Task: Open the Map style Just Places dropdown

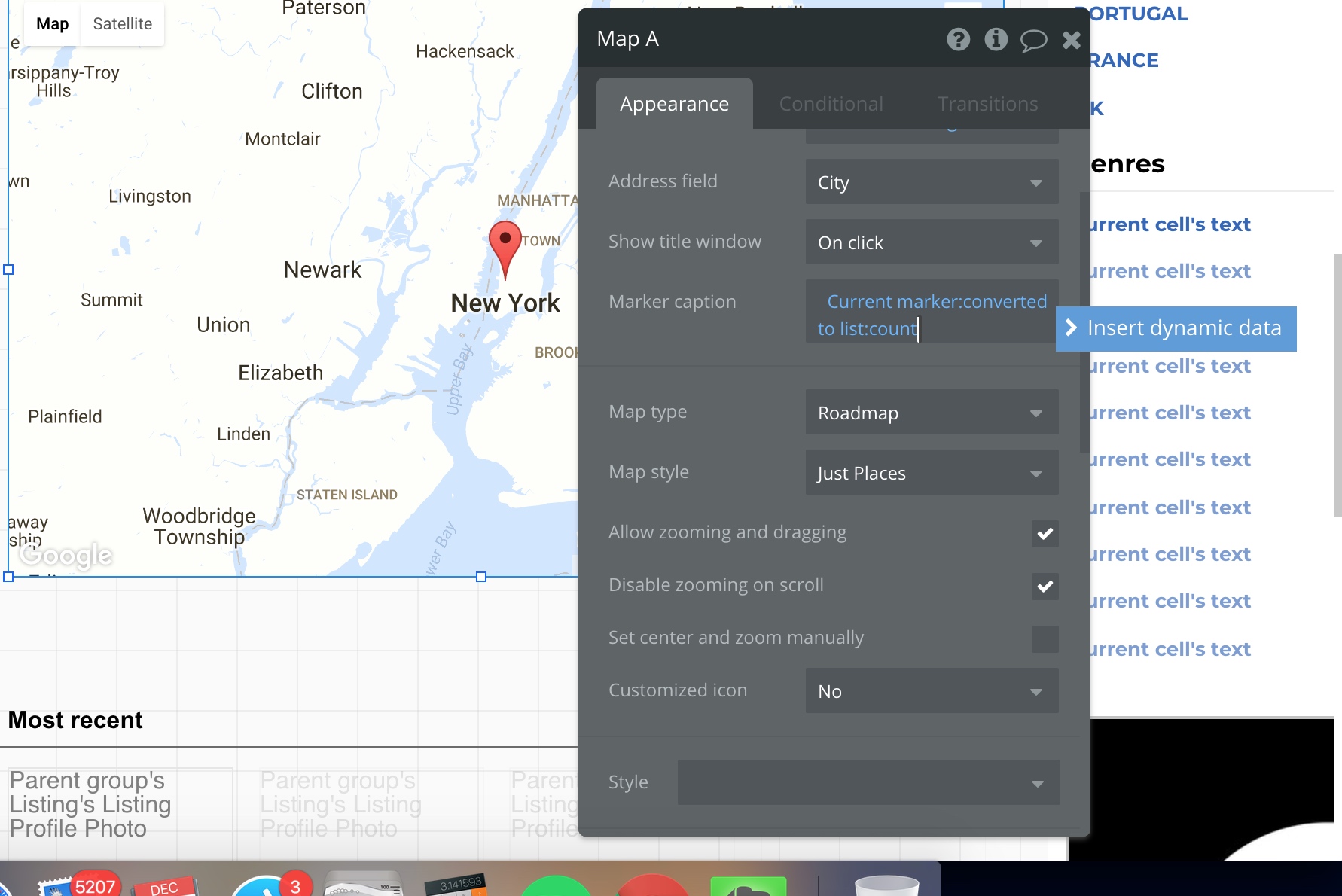Action: 932,472
